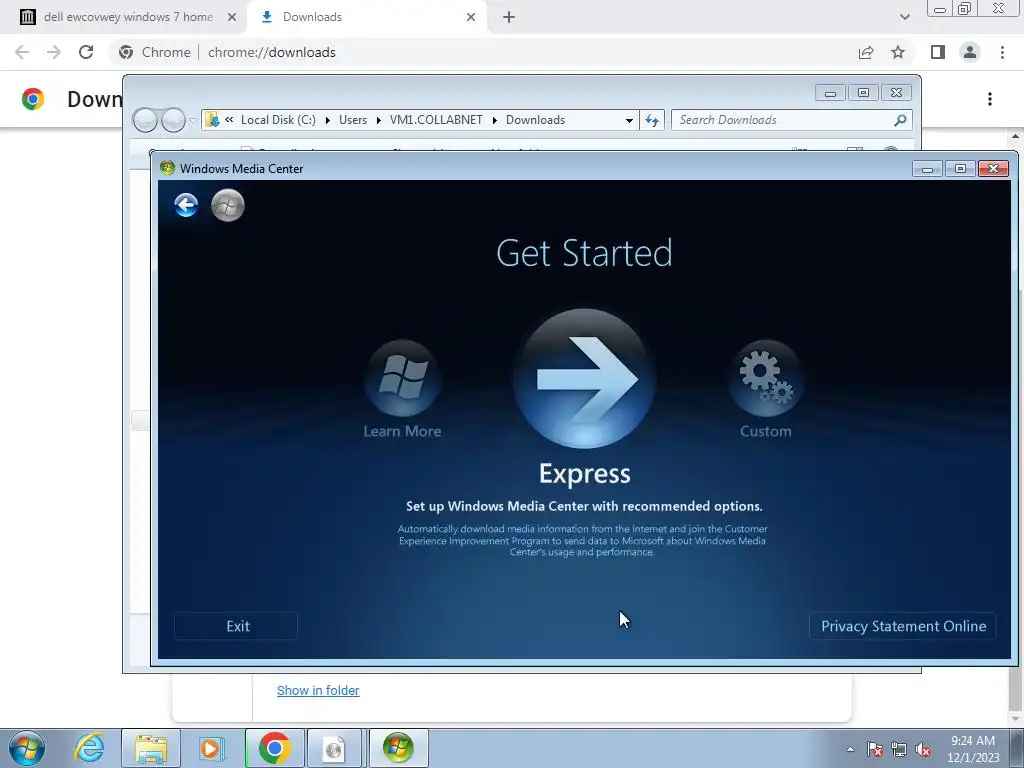Minimize the Windows Media Center window

click(927, 168)
